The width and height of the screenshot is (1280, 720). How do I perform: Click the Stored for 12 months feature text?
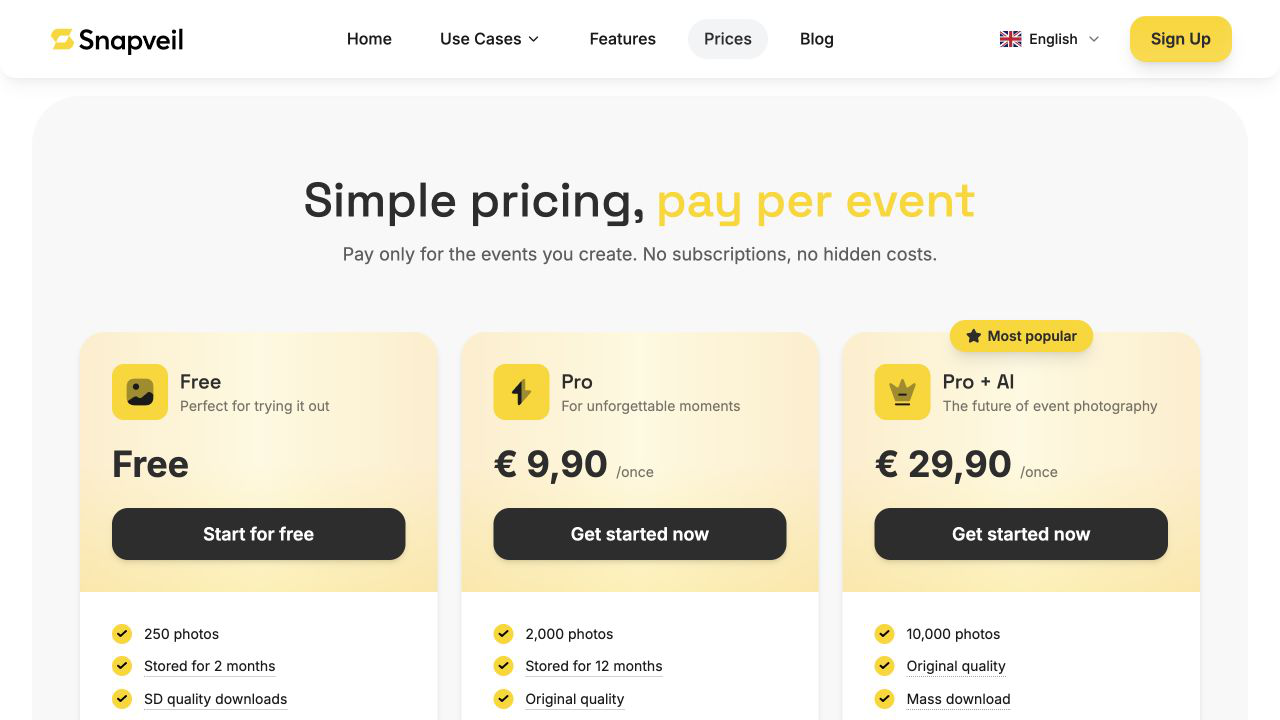pos(594,666)
